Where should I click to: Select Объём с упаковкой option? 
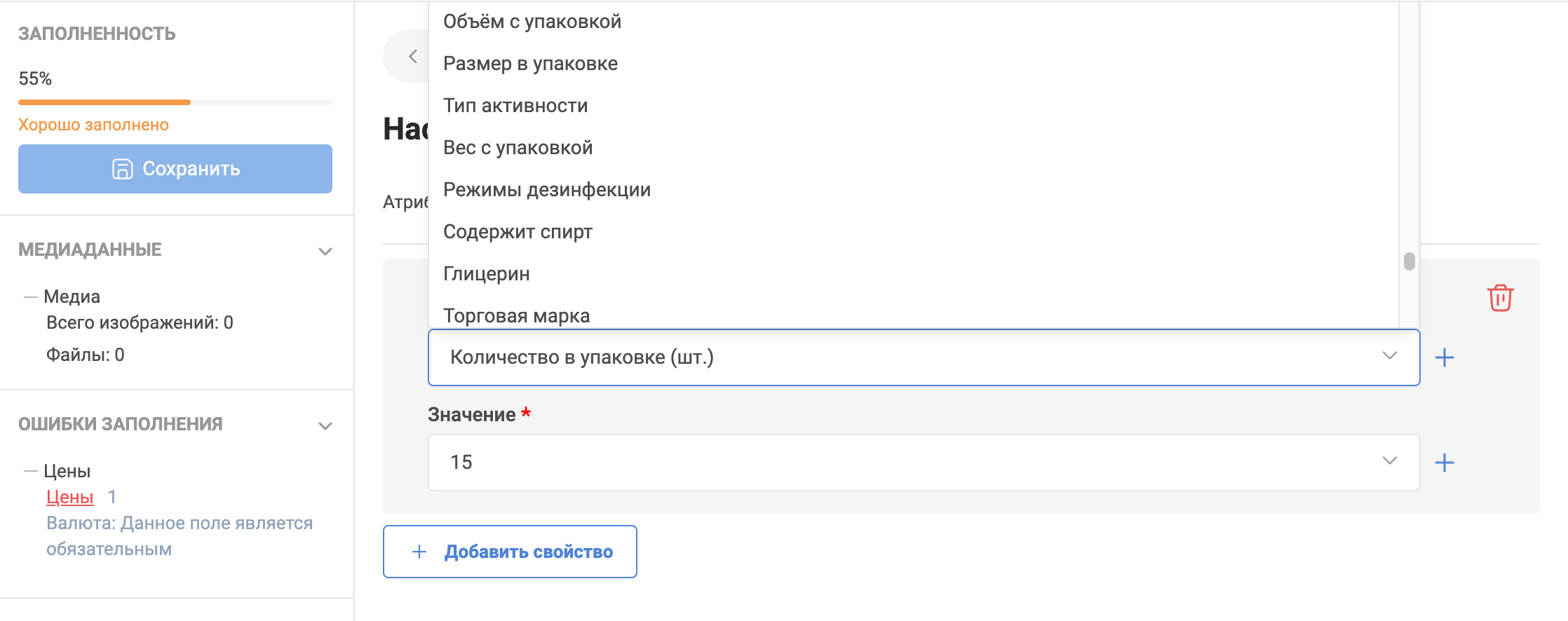(x=532, y=22)
